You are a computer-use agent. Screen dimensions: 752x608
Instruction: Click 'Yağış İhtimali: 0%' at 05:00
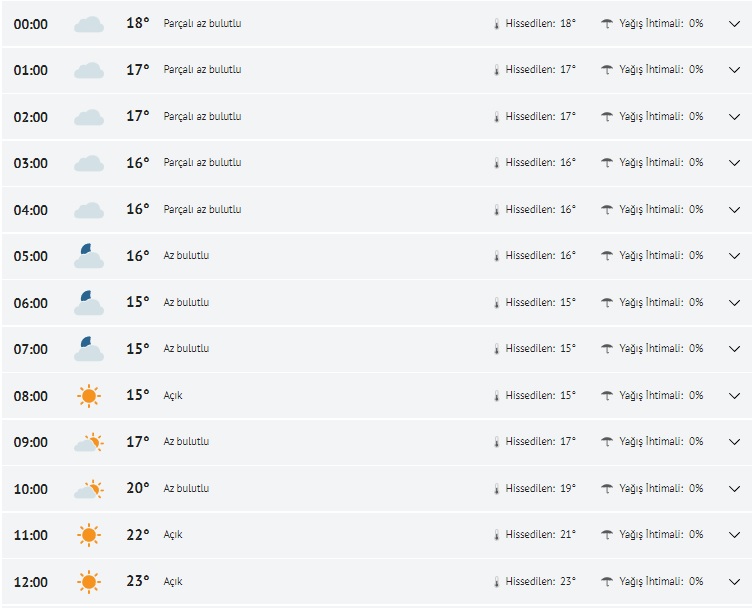[661, 256]
